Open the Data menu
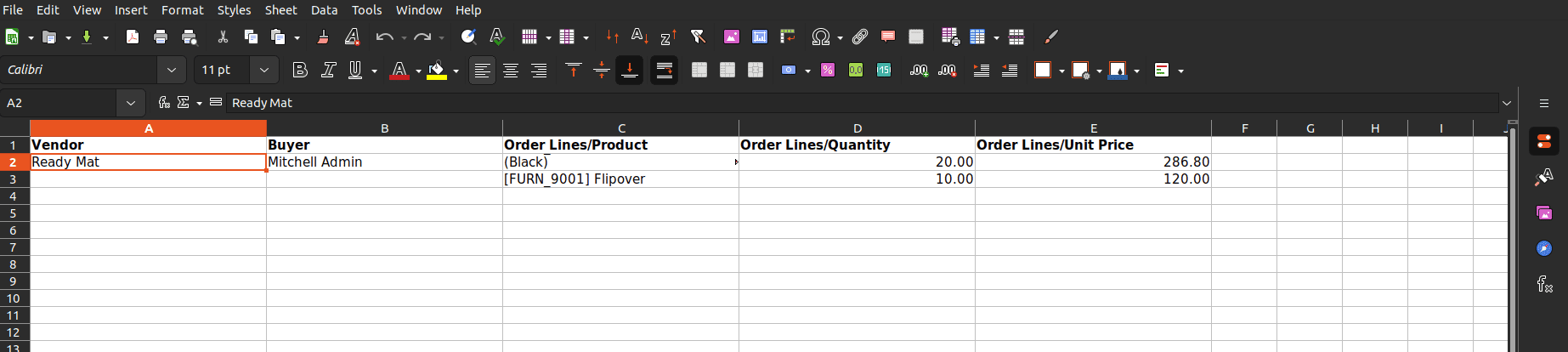The width and height of the screenshot is (1568, 352). (324, 9)
